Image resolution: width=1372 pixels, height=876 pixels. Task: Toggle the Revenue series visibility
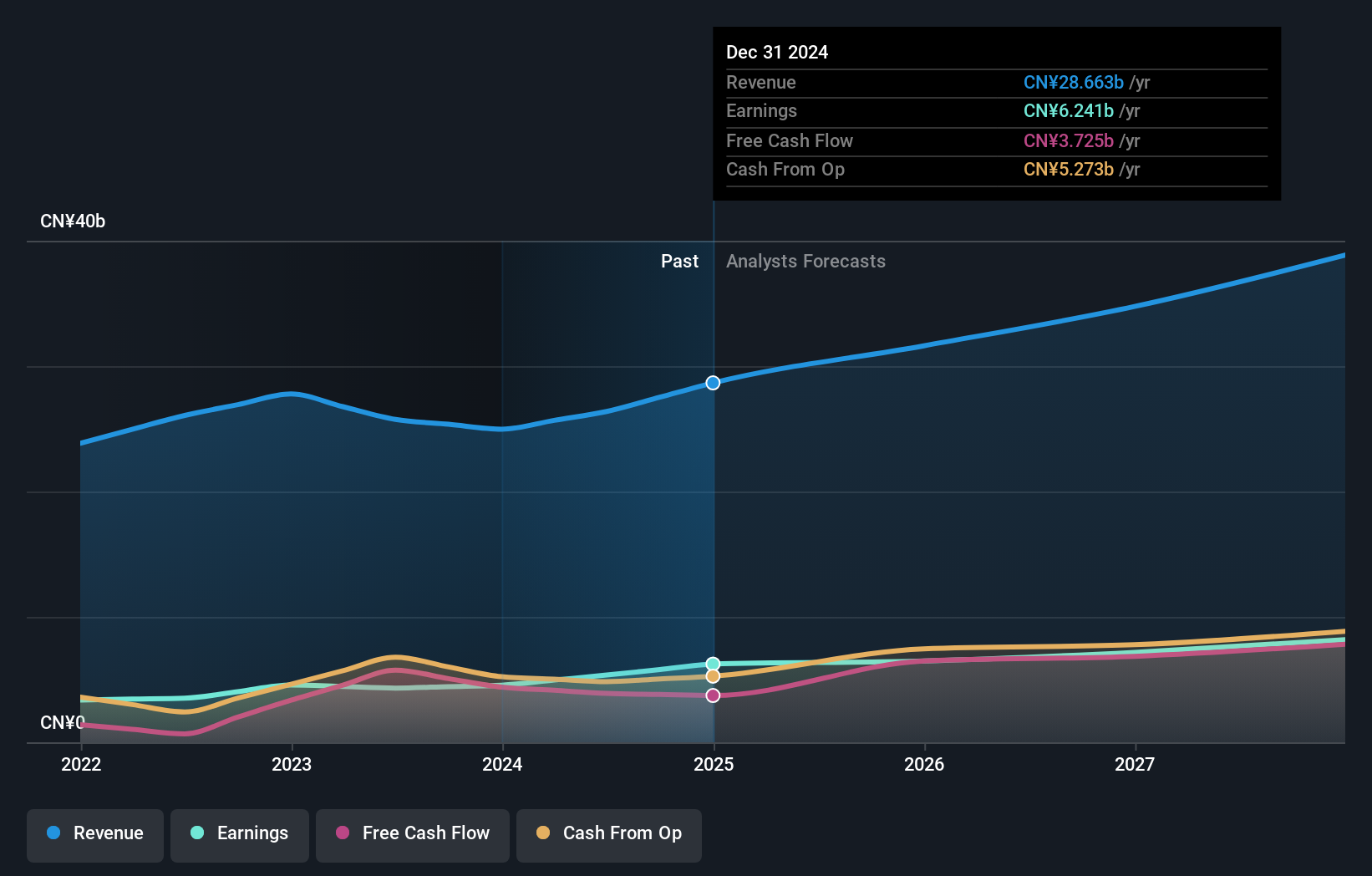point(94,833)
